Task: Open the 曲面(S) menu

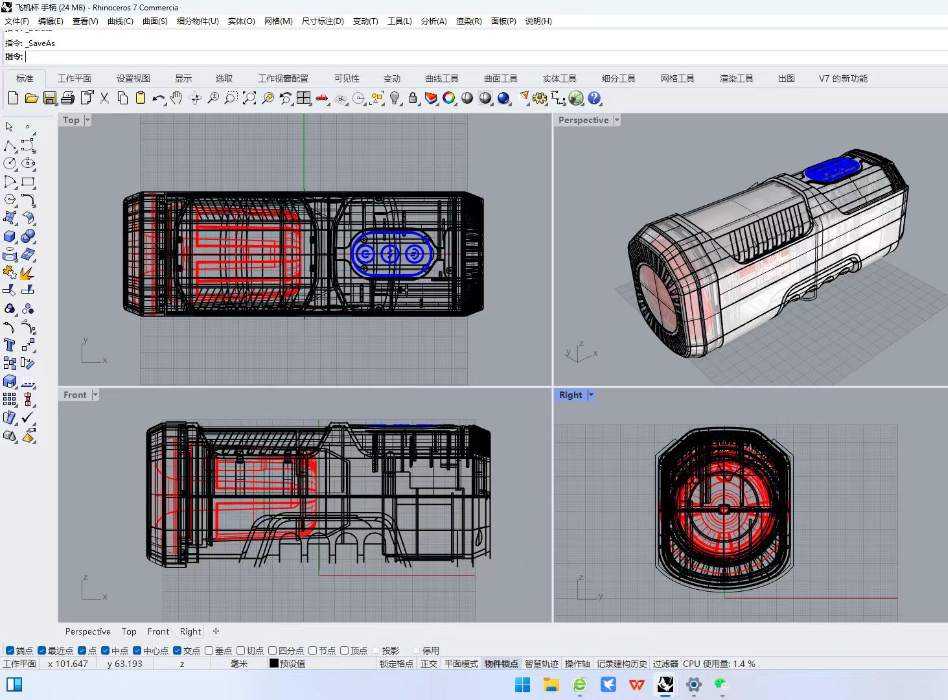Action: (154, 21)
